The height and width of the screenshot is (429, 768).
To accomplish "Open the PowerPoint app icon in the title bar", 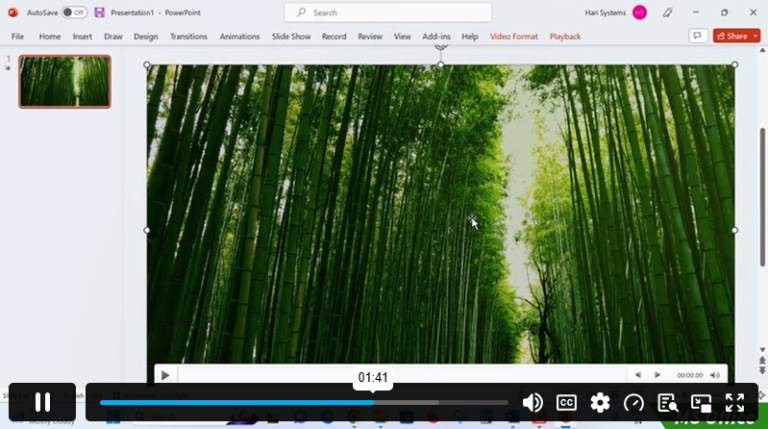I will coord(13,12).
